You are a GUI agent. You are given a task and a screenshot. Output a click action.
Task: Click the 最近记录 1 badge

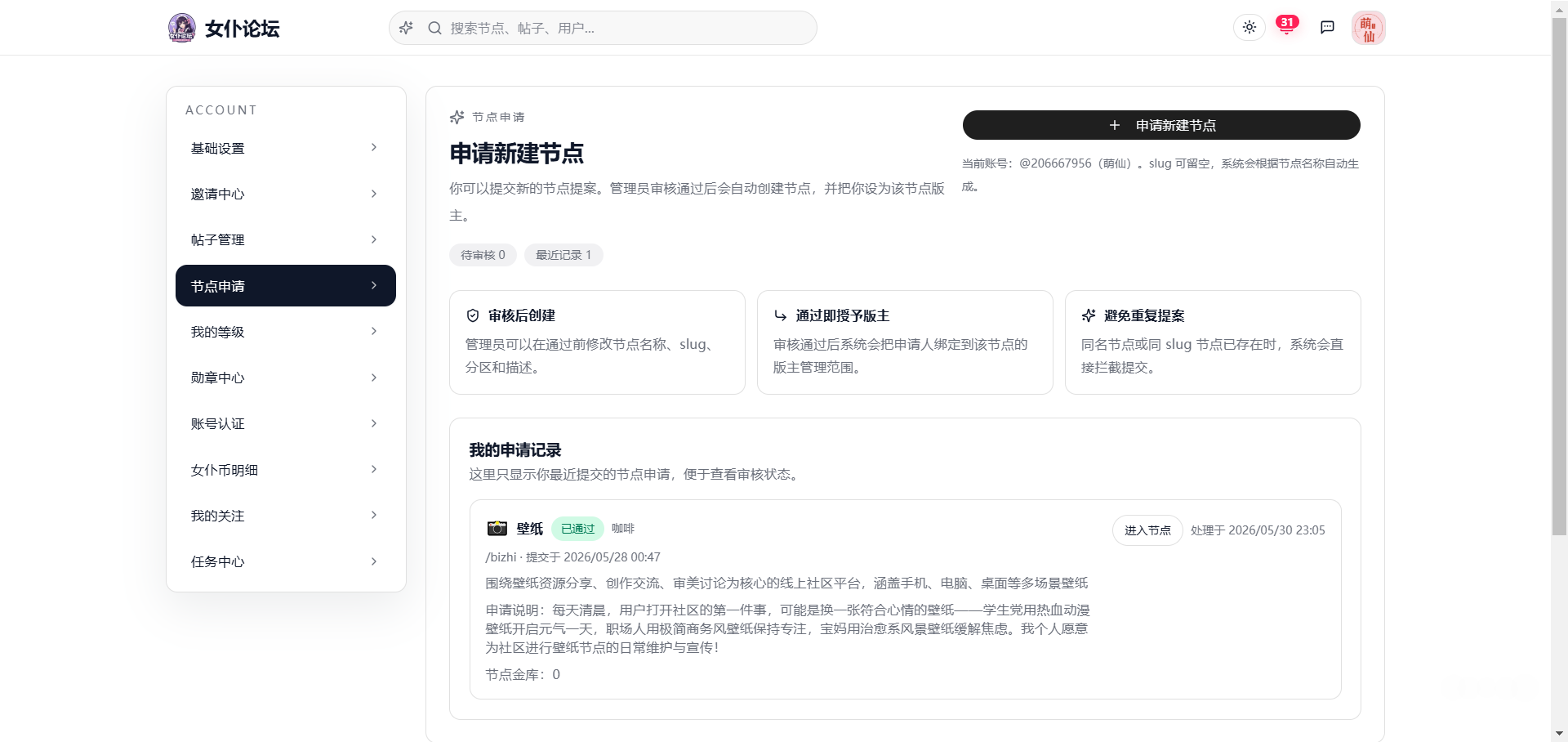point(563,255)
